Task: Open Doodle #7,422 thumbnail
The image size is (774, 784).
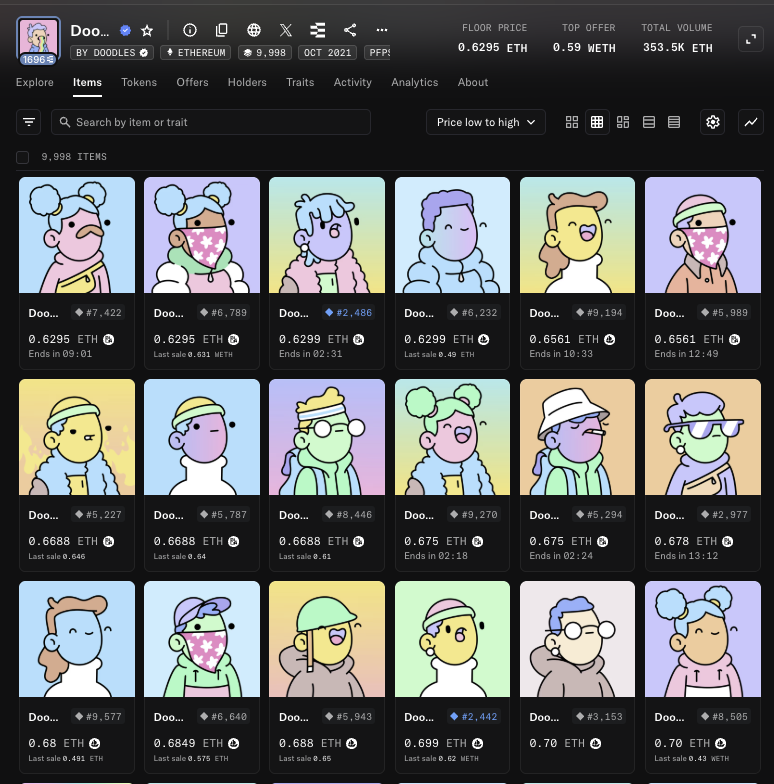Action: click(x=77, y=235)
